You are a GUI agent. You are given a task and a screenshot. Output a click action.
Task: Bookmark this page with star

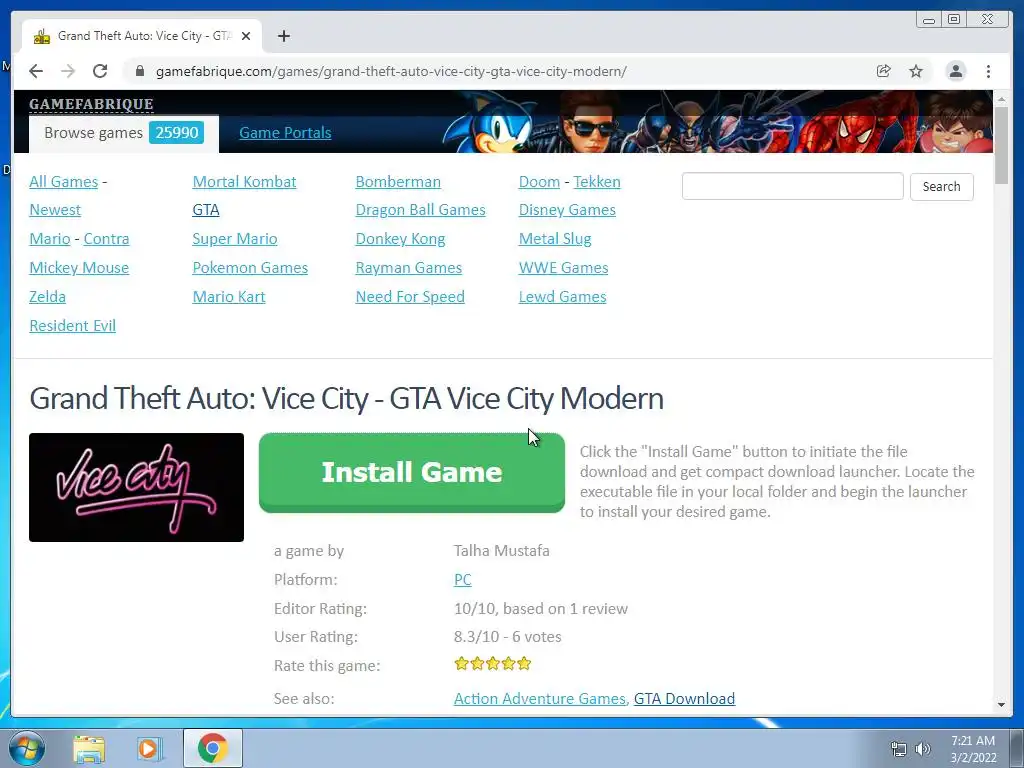(x=916, y=71)
